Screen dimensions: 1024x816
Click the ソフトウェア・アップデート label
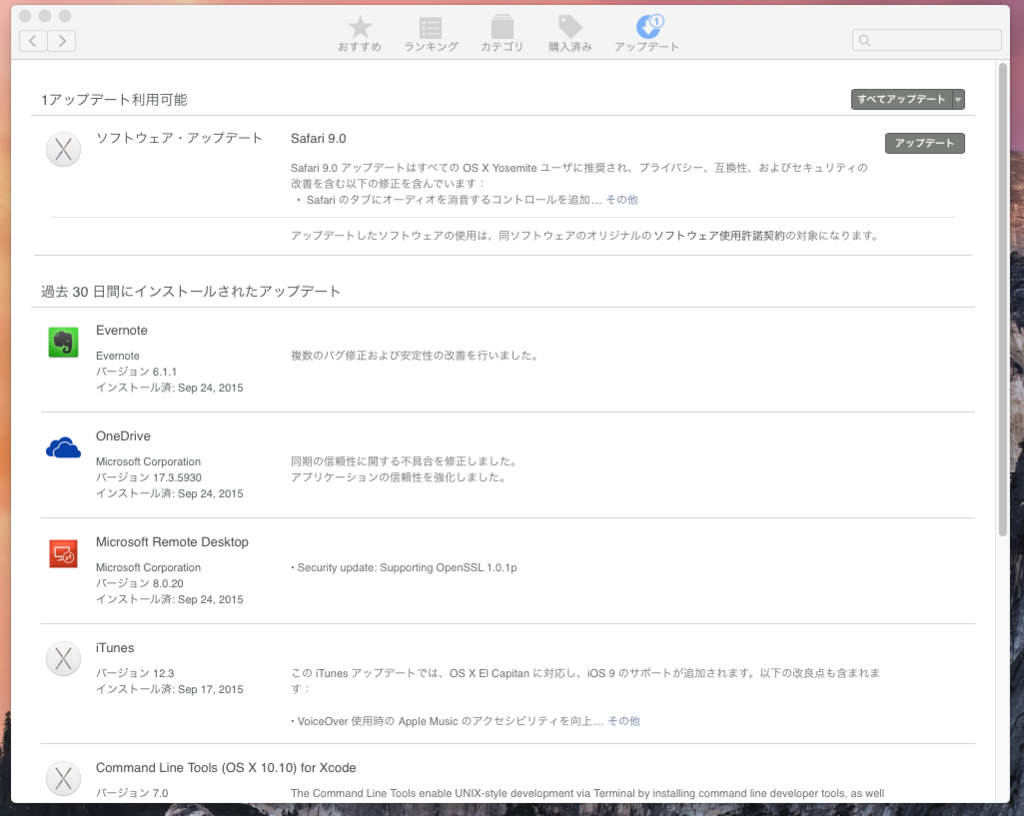click(x=179, y=138)
